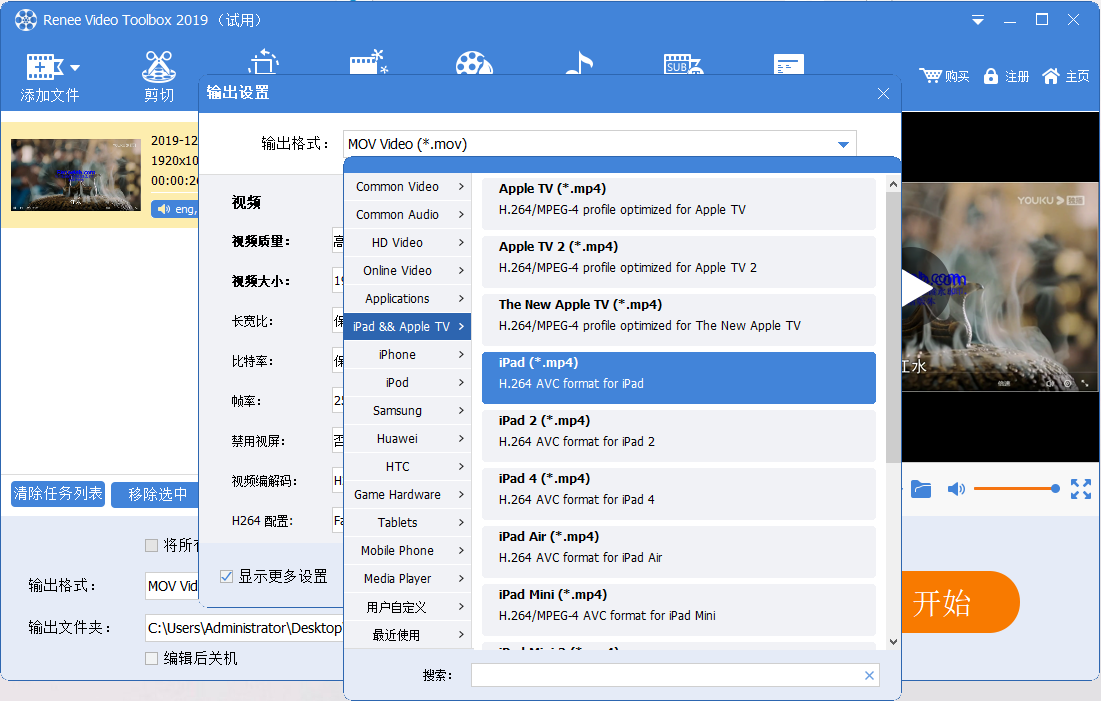This screenshot has height=701, width=1101.
Task: Expand the iPhone category
Action: click(x=407, y=355)
